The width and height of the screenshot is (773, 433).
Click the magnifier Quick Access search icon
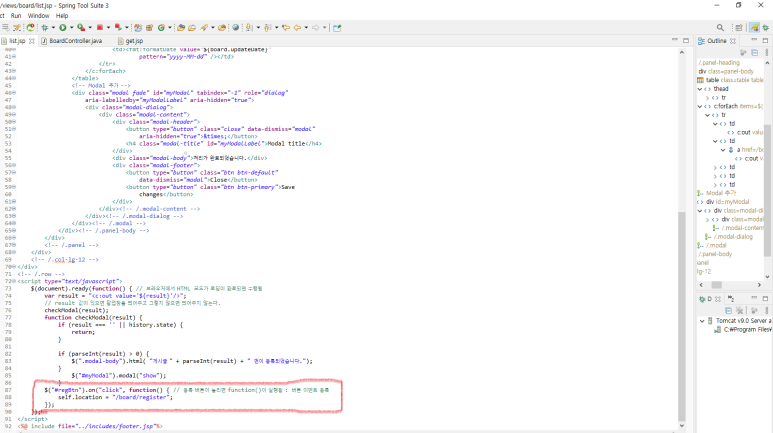tap(720, 28)
